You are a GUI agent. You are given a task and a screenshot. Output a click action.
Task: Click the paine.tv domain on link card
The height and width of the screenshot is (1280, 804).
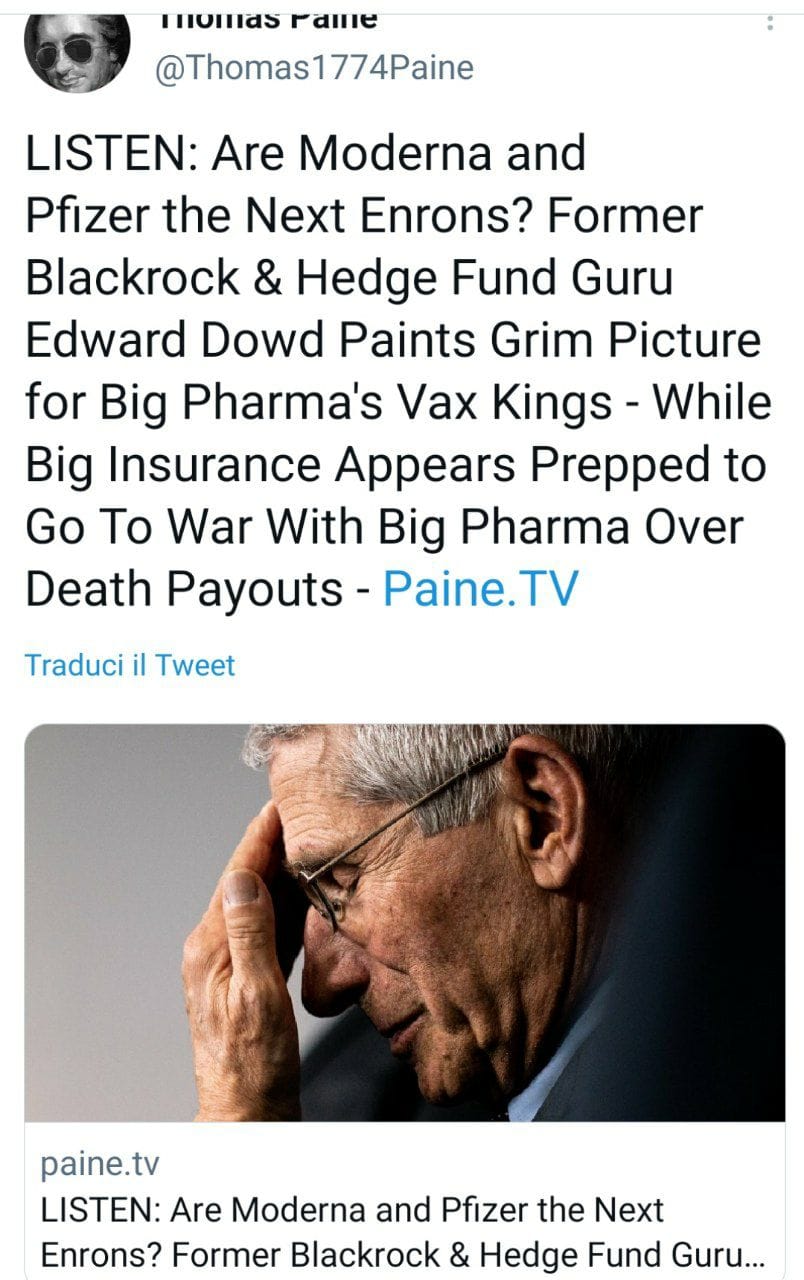(x=100, y=1164)
